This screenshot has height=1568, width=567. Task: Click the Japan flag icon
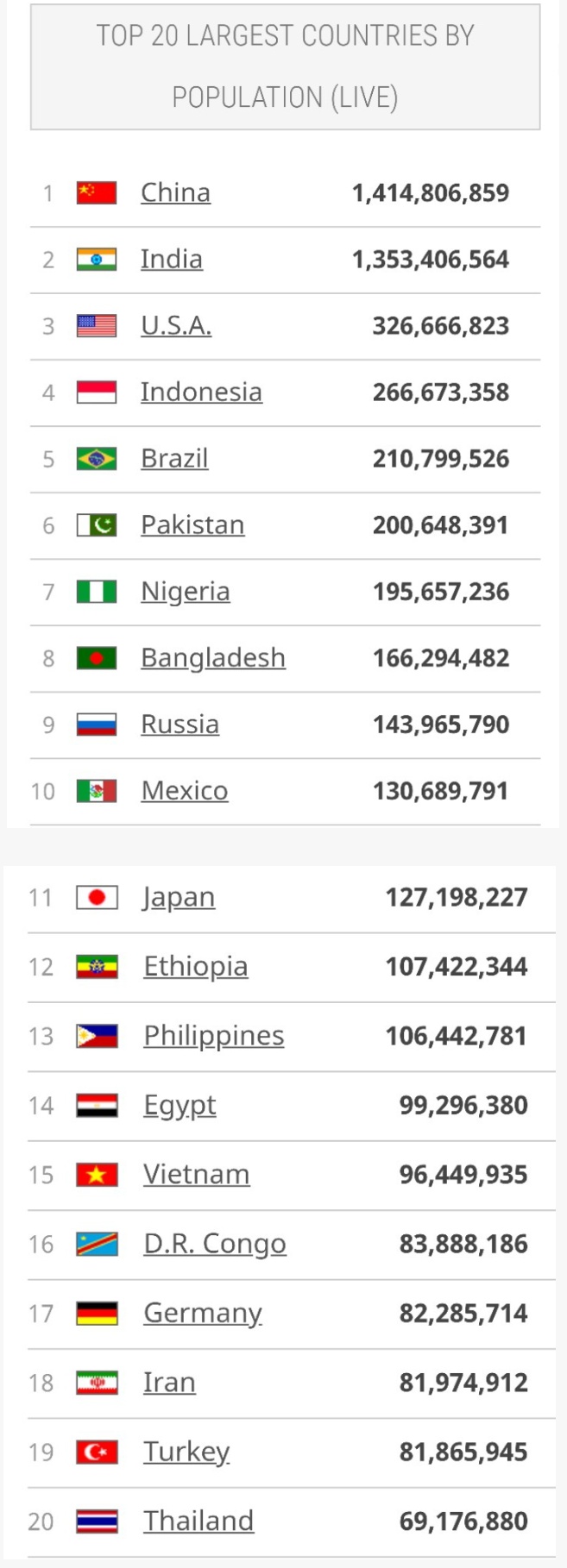click(x=97, y=898)
